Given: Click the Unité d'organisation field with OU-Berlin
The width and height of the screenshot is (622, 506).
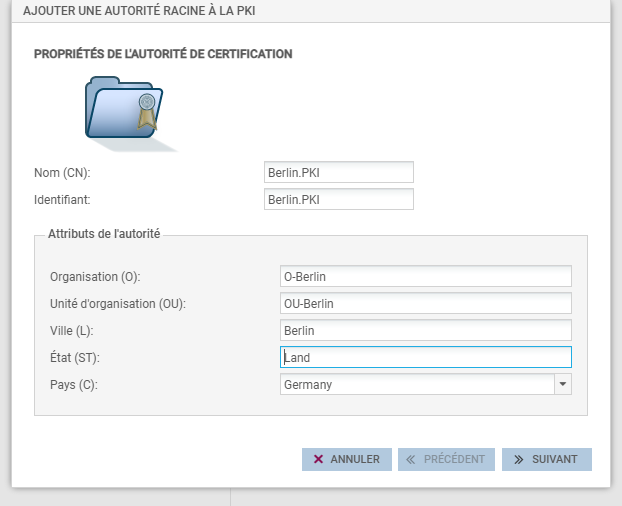Looking at the screenshot, I should (426, 303).
